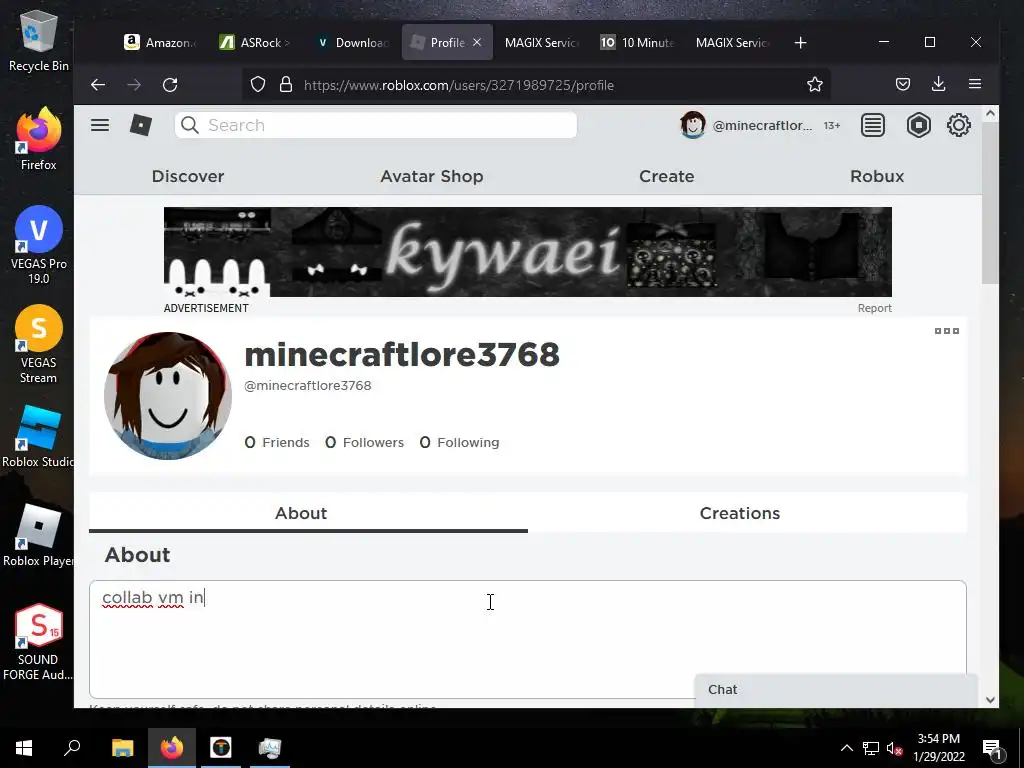Viewport: 1024px width, 768px height.
Task: Reload the page with refresh icon
Action: (170, 85)
